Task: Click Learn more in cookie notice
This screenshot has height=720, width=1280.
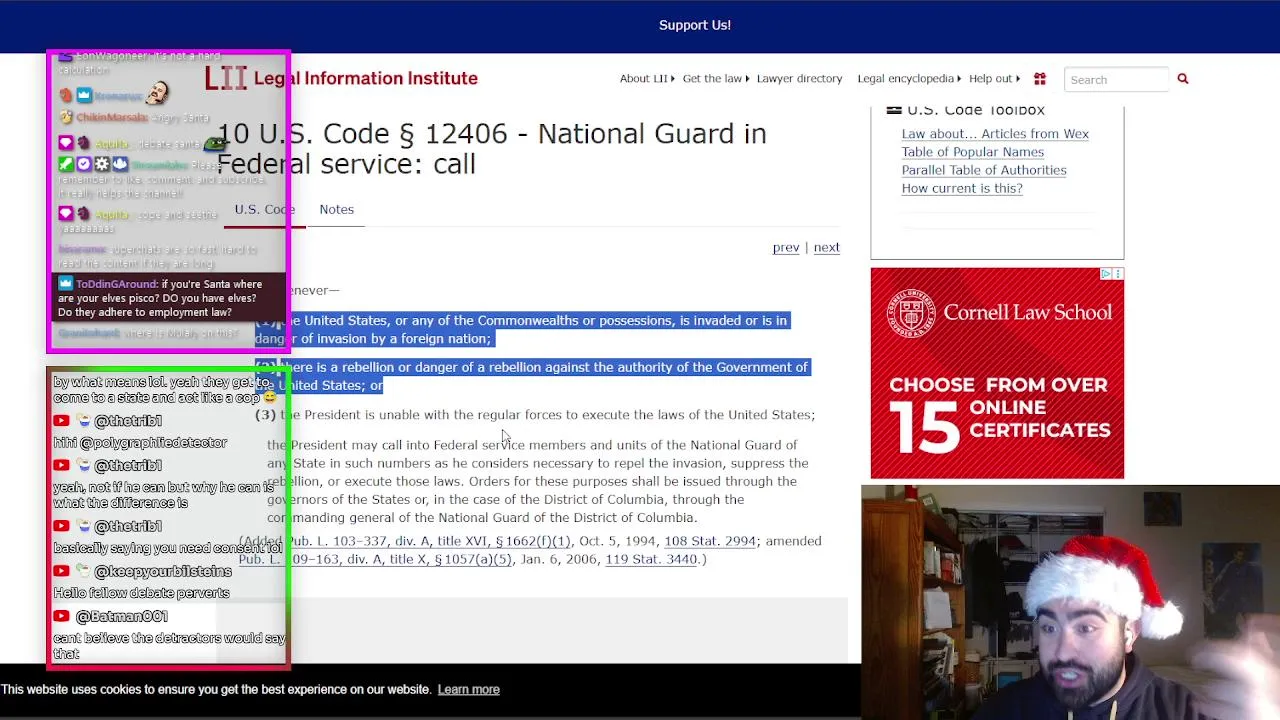Action: (x=468, y=689)
